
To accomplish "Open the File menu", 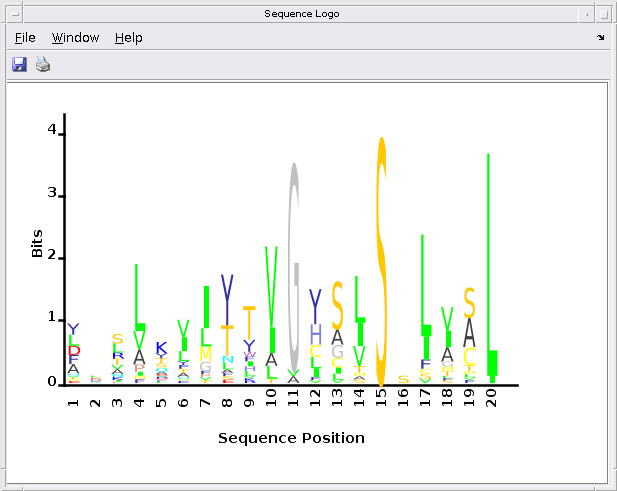I will (x=25, y=38).
